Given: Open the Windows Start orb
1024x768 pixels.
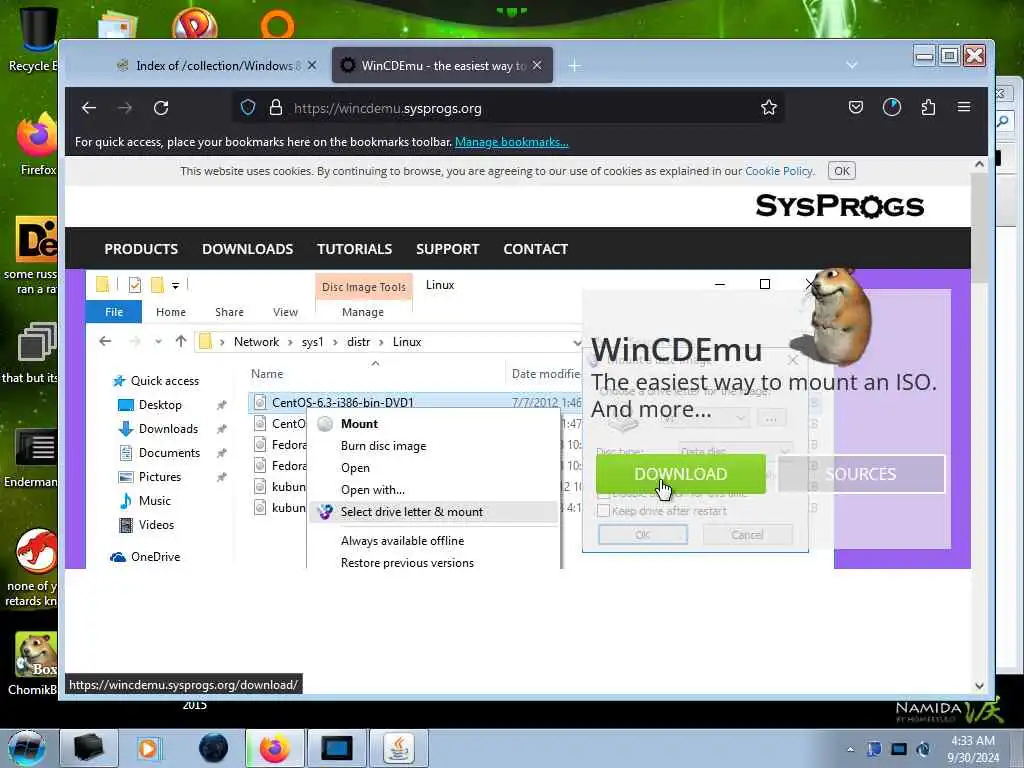Looking at the screenshot, I should 27,748.
